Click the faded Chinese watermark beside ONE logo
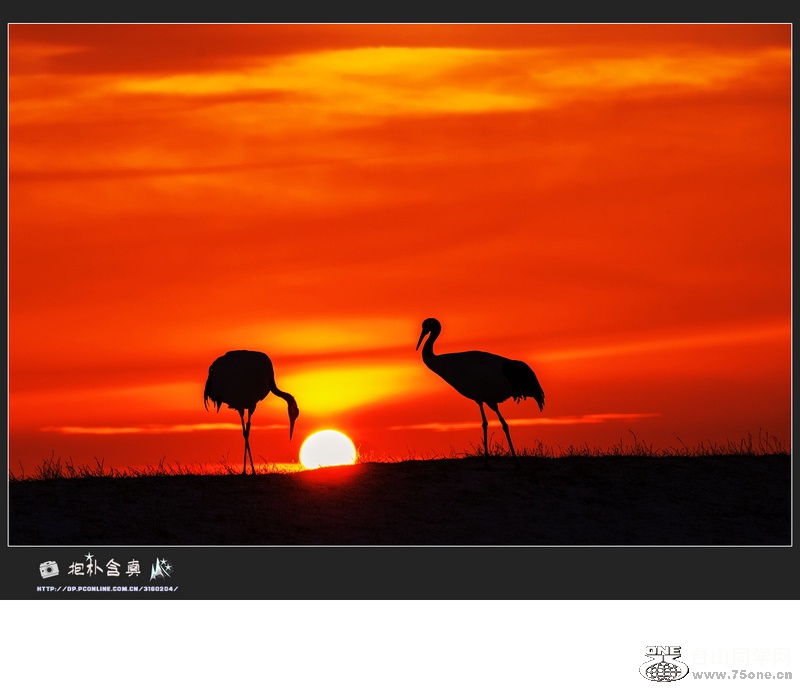Image resolution: width=800 pixels, height=688 pixels. pos(742,656)
